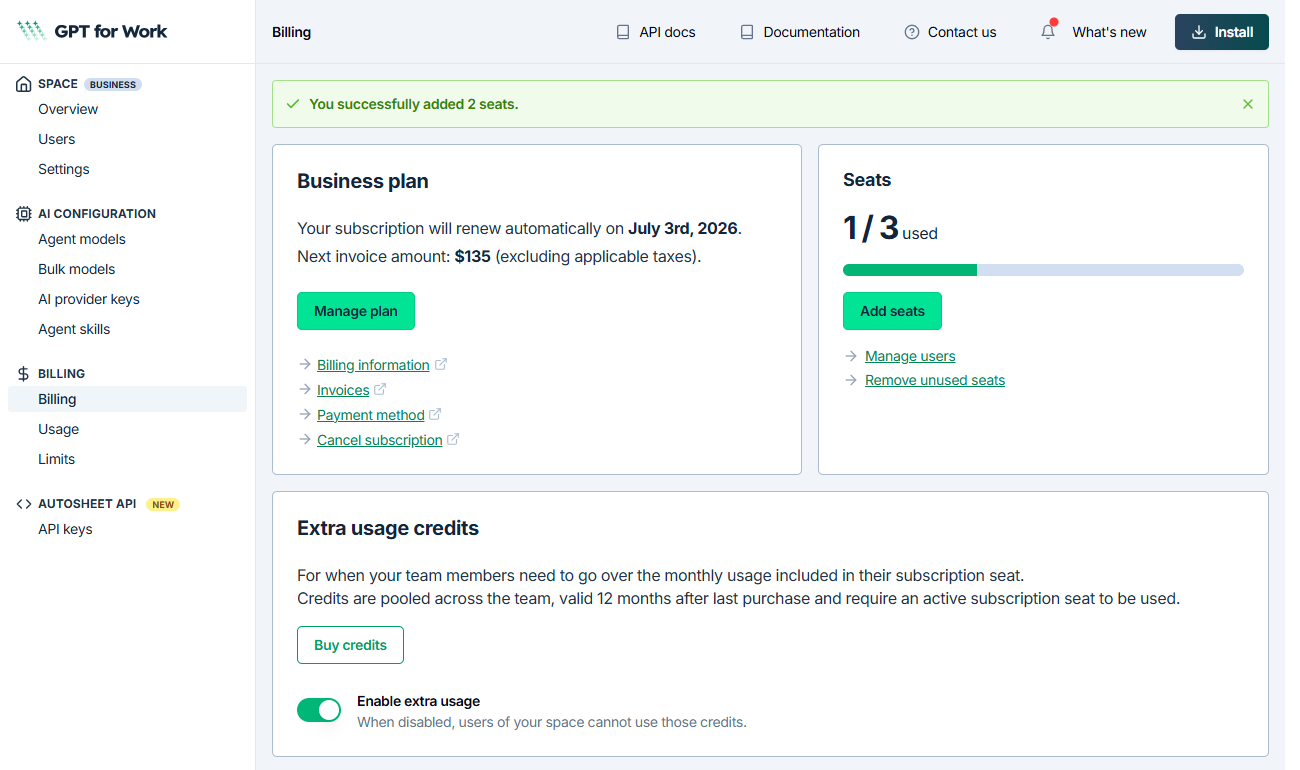Click Remove unused seats link

coord(935,380)
